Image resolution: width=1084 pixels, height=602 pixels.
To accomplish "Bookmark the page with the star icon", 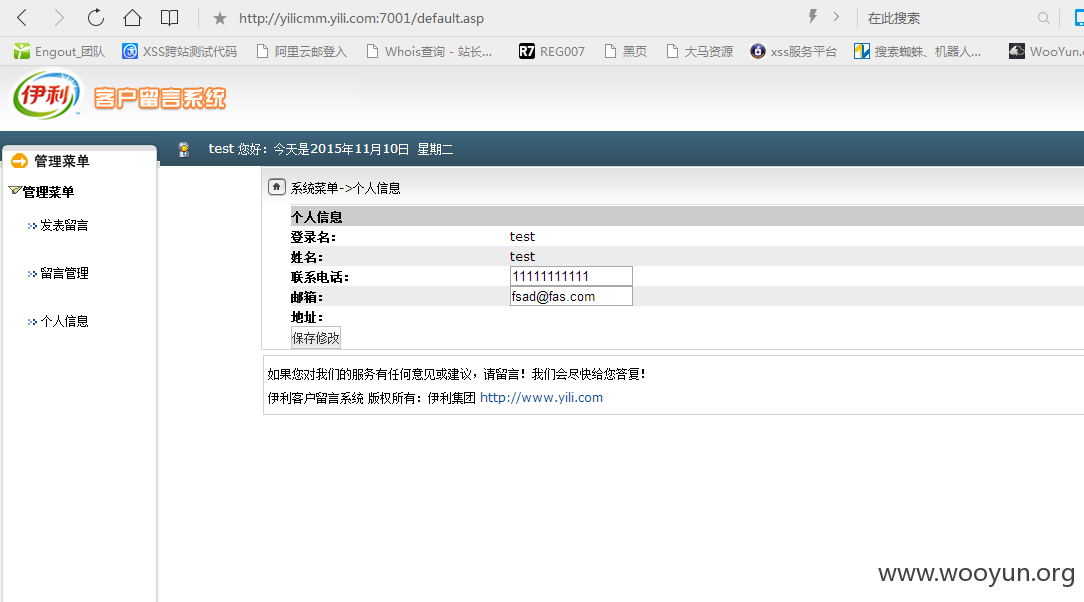I will point(220,19).
